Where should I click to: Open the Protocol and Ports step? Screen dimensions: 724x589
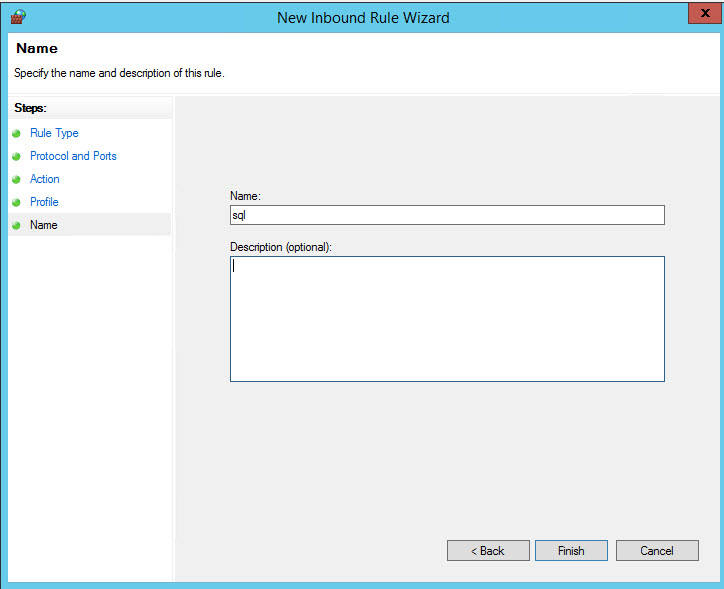click(73, 156)
